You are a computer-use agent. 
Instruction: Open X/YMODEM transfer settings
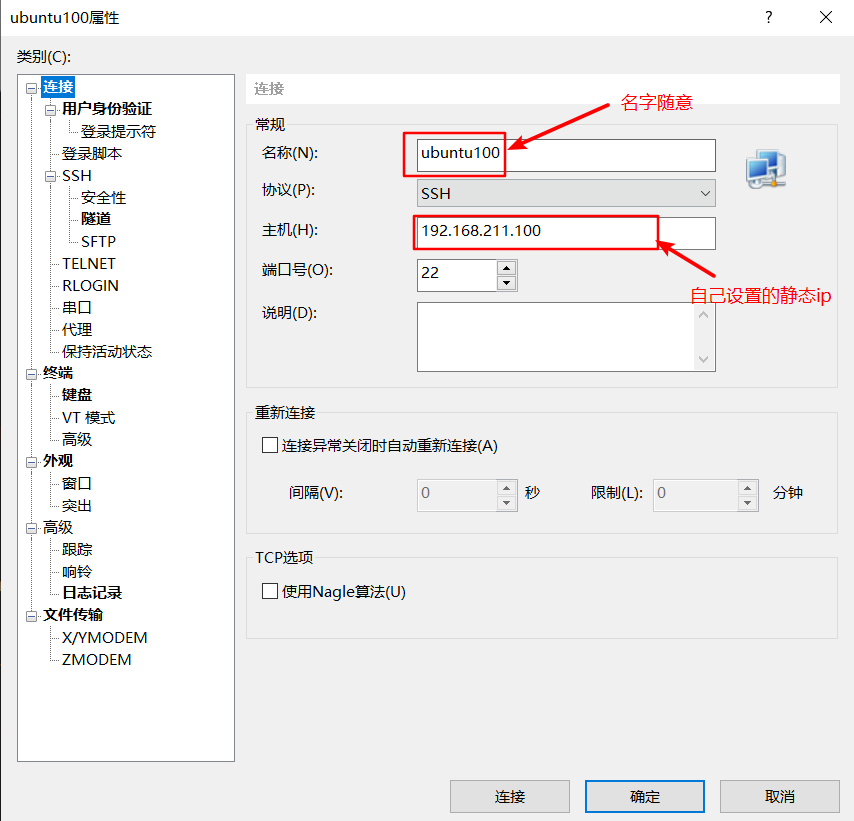pyautogui.click(x=105, y=637)
